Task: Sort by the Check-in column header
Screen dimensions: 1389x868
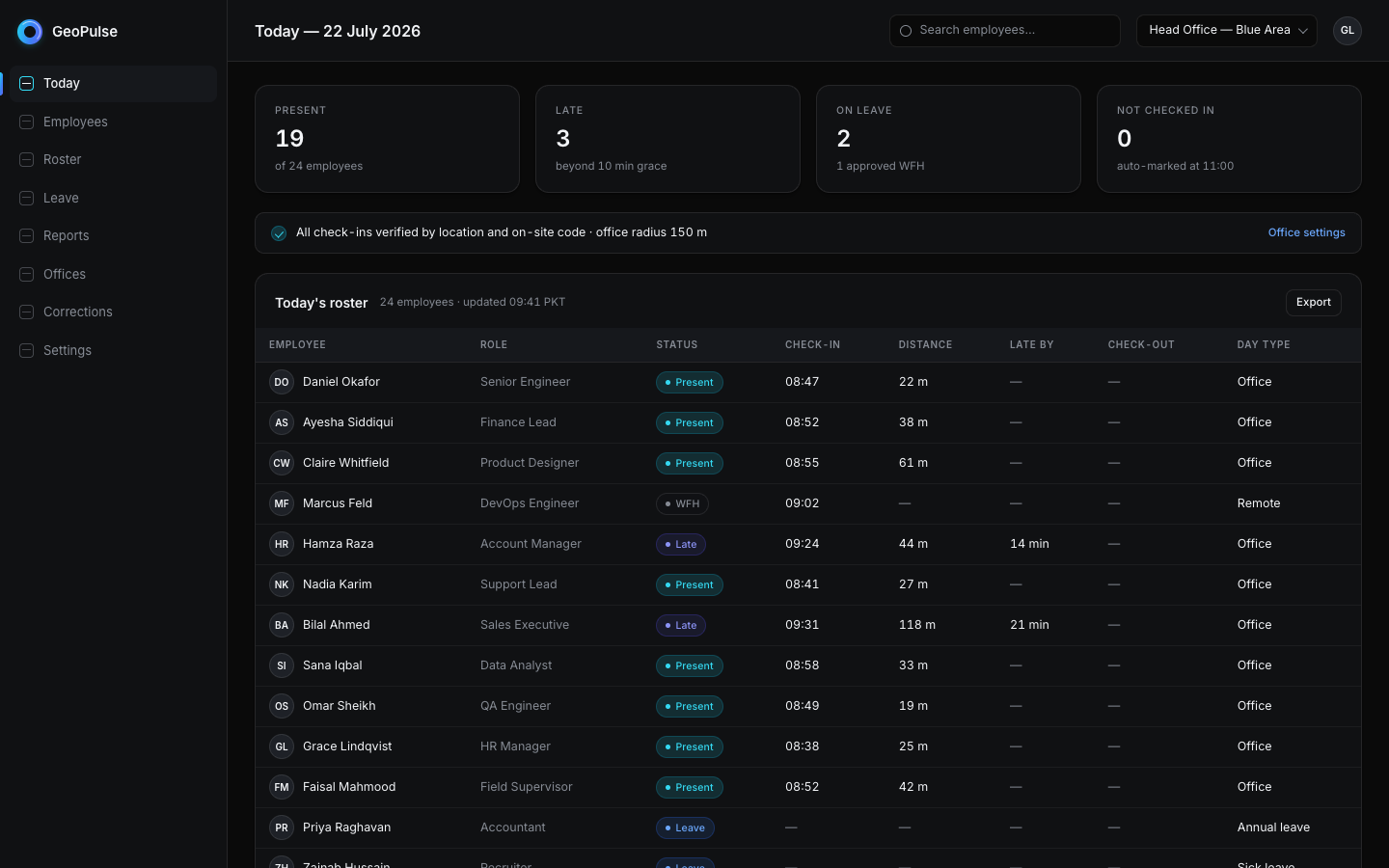Action: tap(812, 345)
